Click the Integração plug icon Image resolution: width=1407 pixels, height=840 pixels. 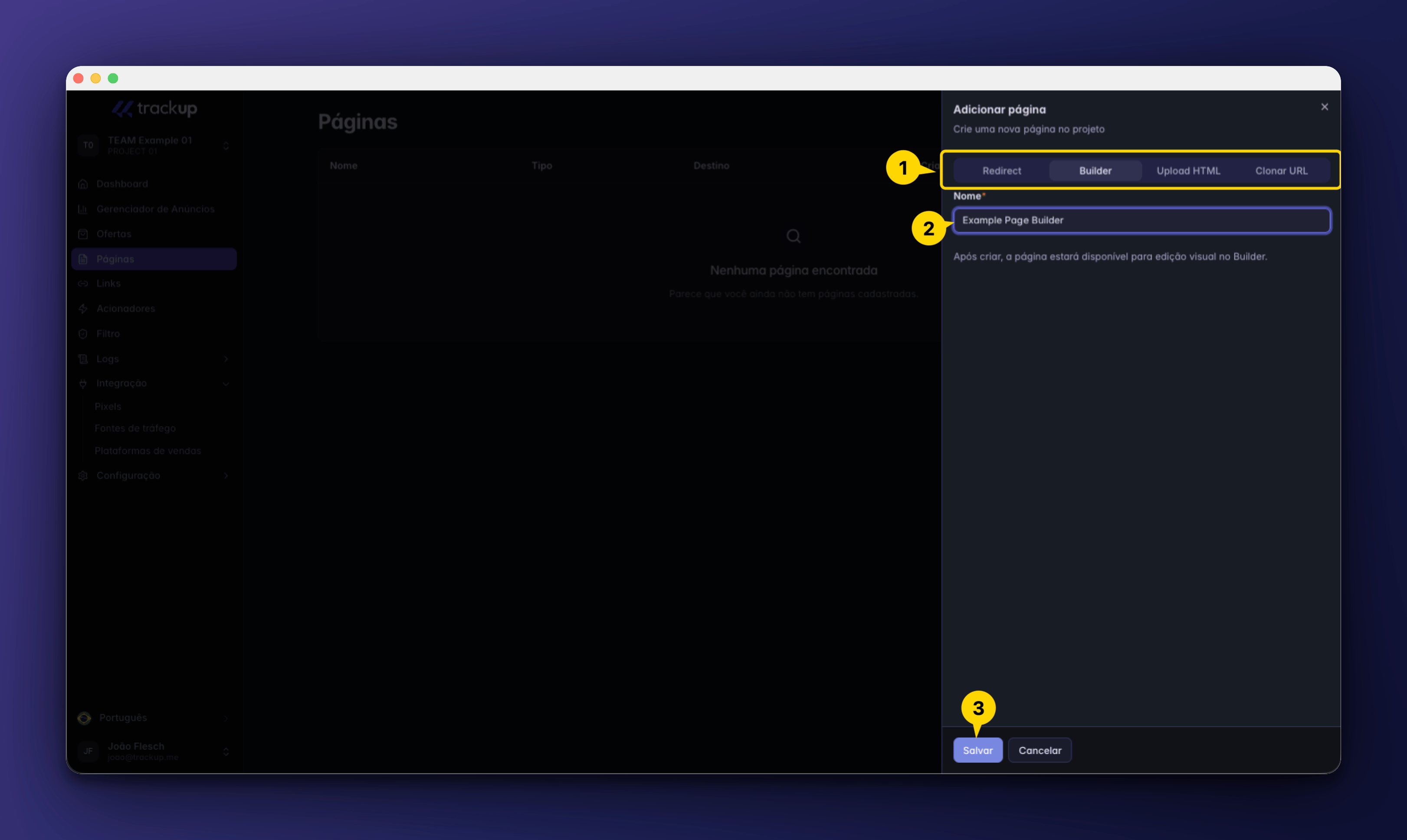(83, 383)
